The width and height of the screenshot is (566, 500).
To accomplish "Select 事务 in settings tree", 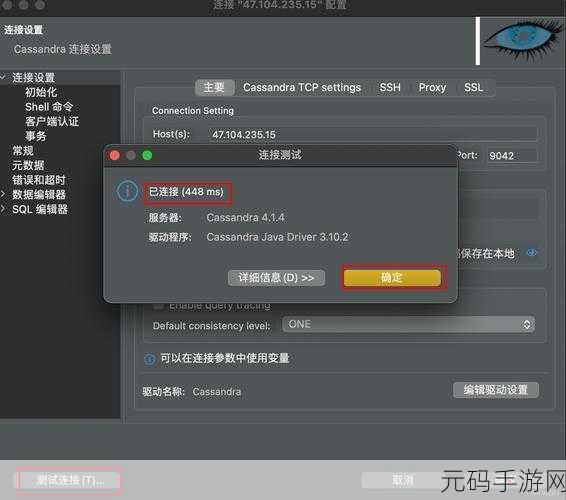I will click(35, 136).
